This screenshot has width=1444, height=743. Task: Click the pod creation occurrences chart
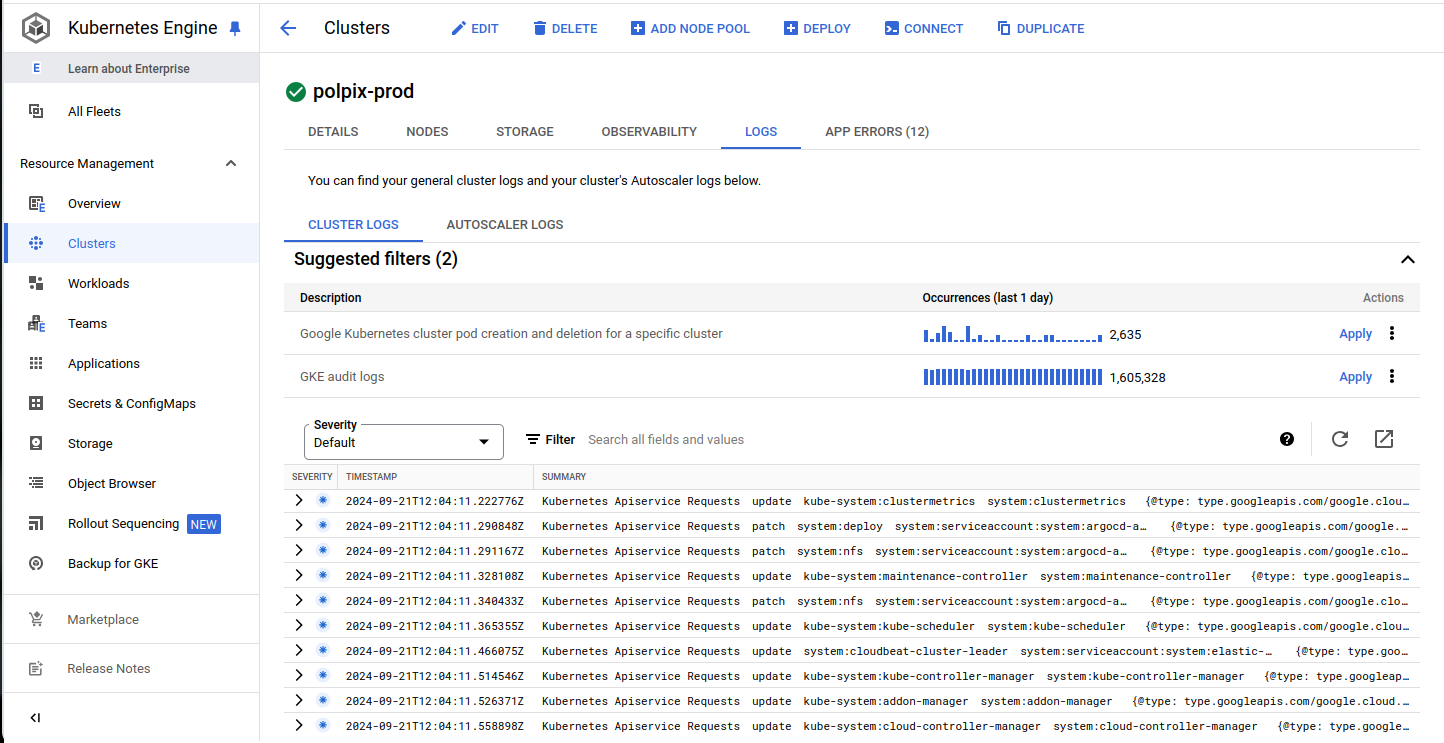click(1012, 334)
